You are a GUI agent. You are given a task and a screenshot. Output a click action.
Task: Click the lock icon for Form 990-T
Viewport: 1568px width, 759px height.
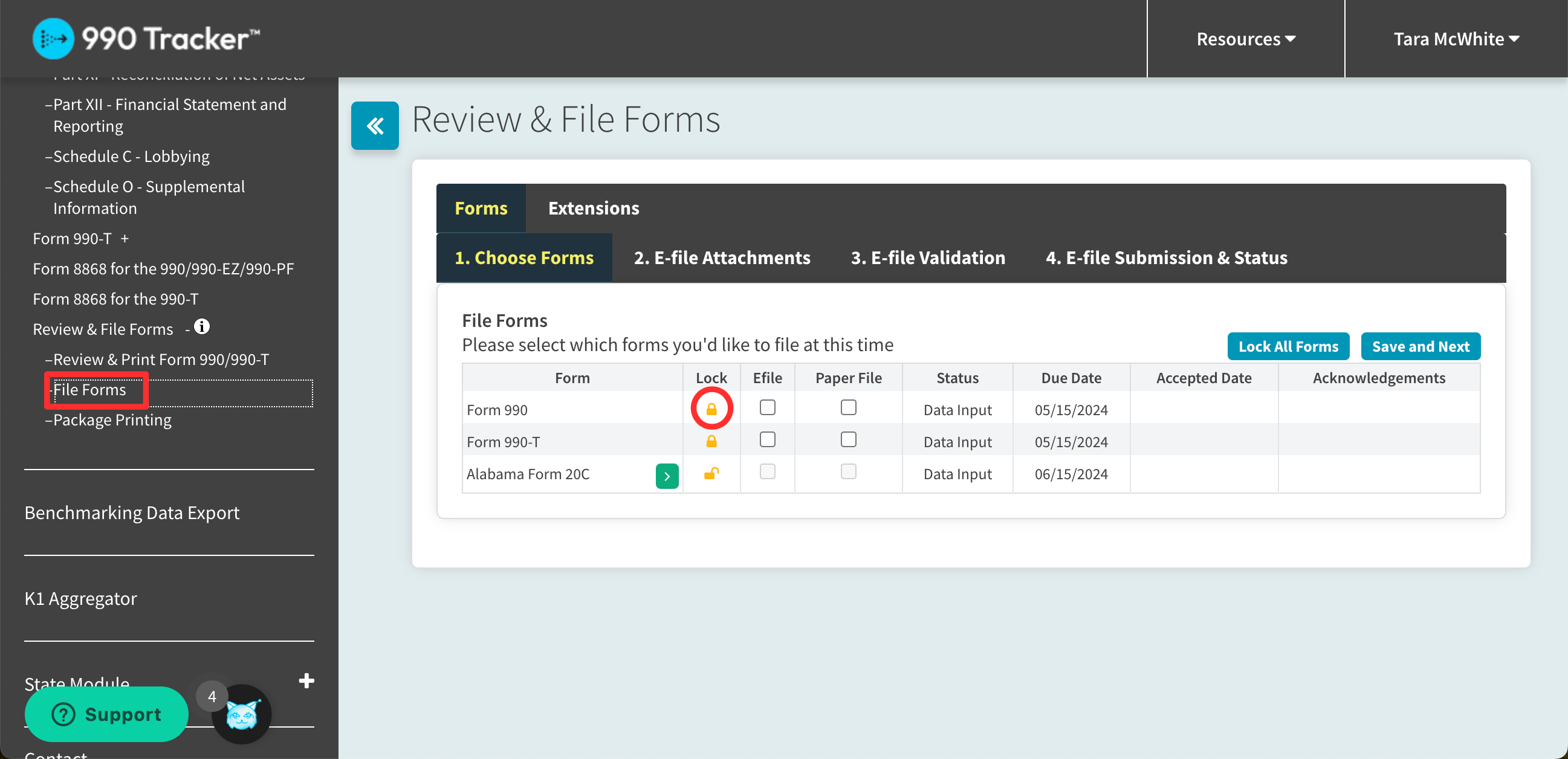coord(711,441)
